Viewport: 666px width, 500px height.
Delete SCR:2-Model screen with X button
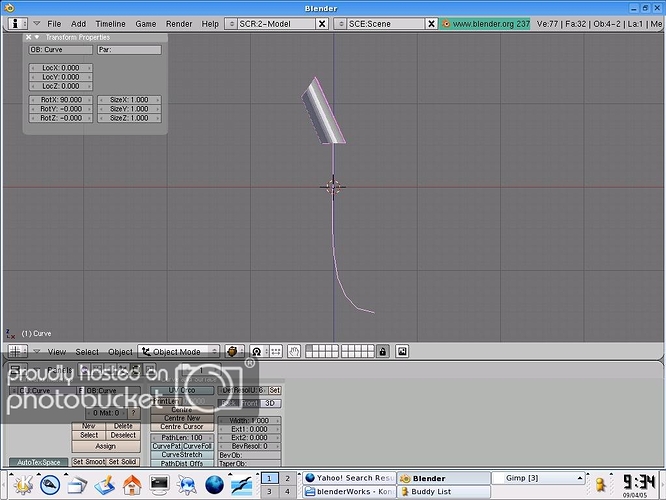click(x=322, y=24)
